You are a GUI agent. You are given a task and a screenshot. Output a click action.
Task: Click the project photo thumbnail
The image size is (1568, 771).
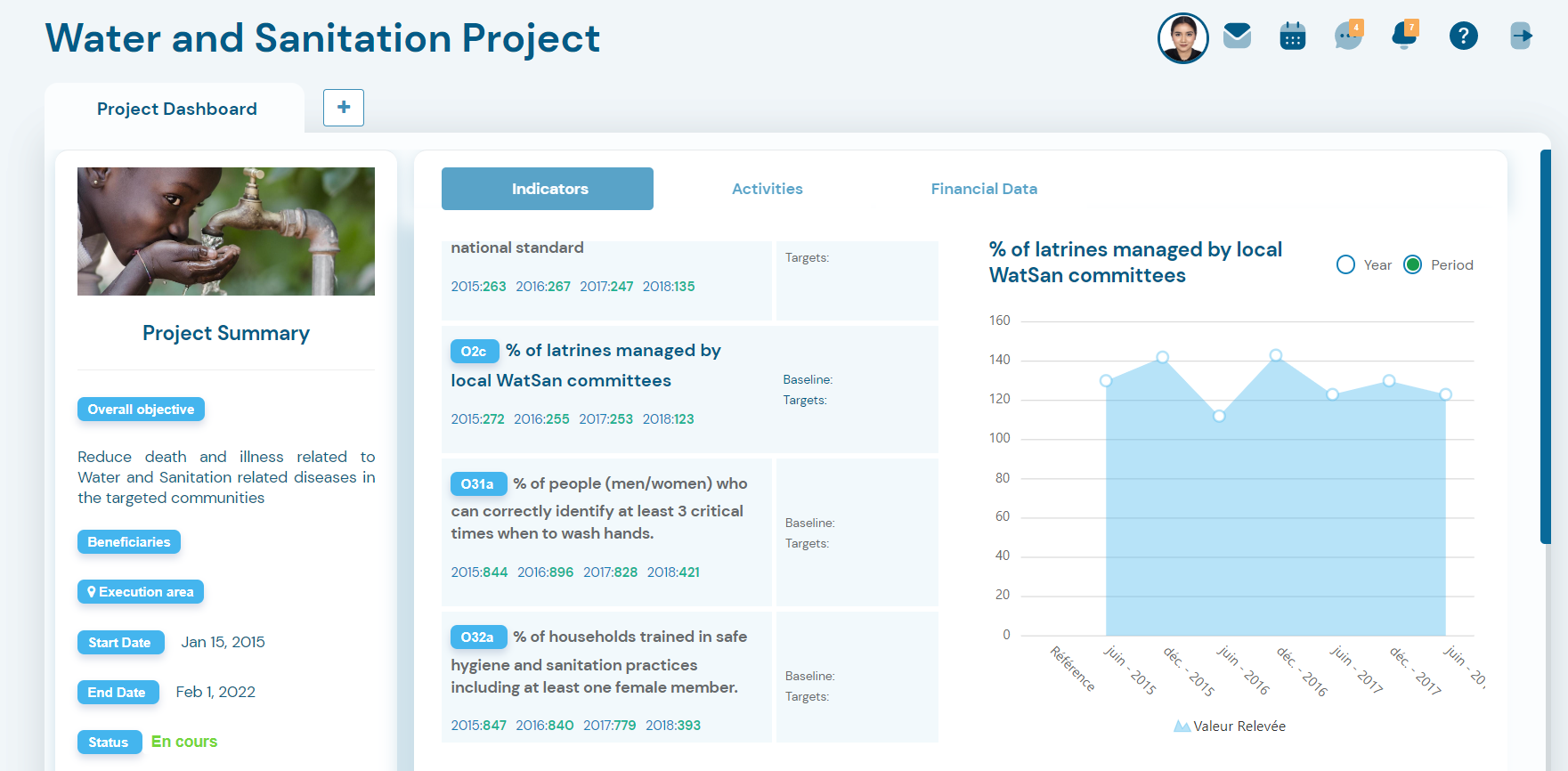[x=226, y=231]
